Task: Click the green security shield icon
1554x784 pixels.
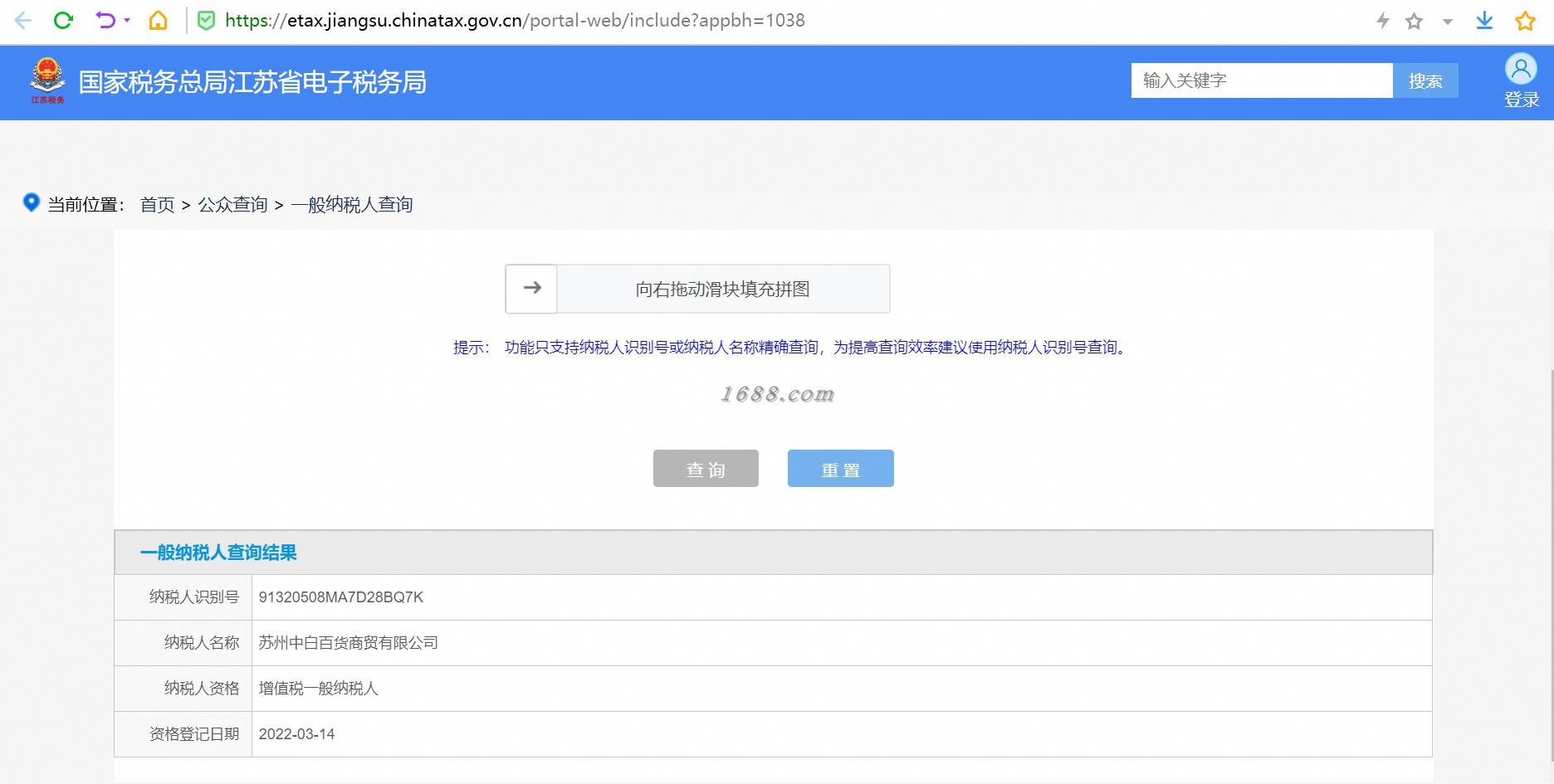Action: [207, 21]
